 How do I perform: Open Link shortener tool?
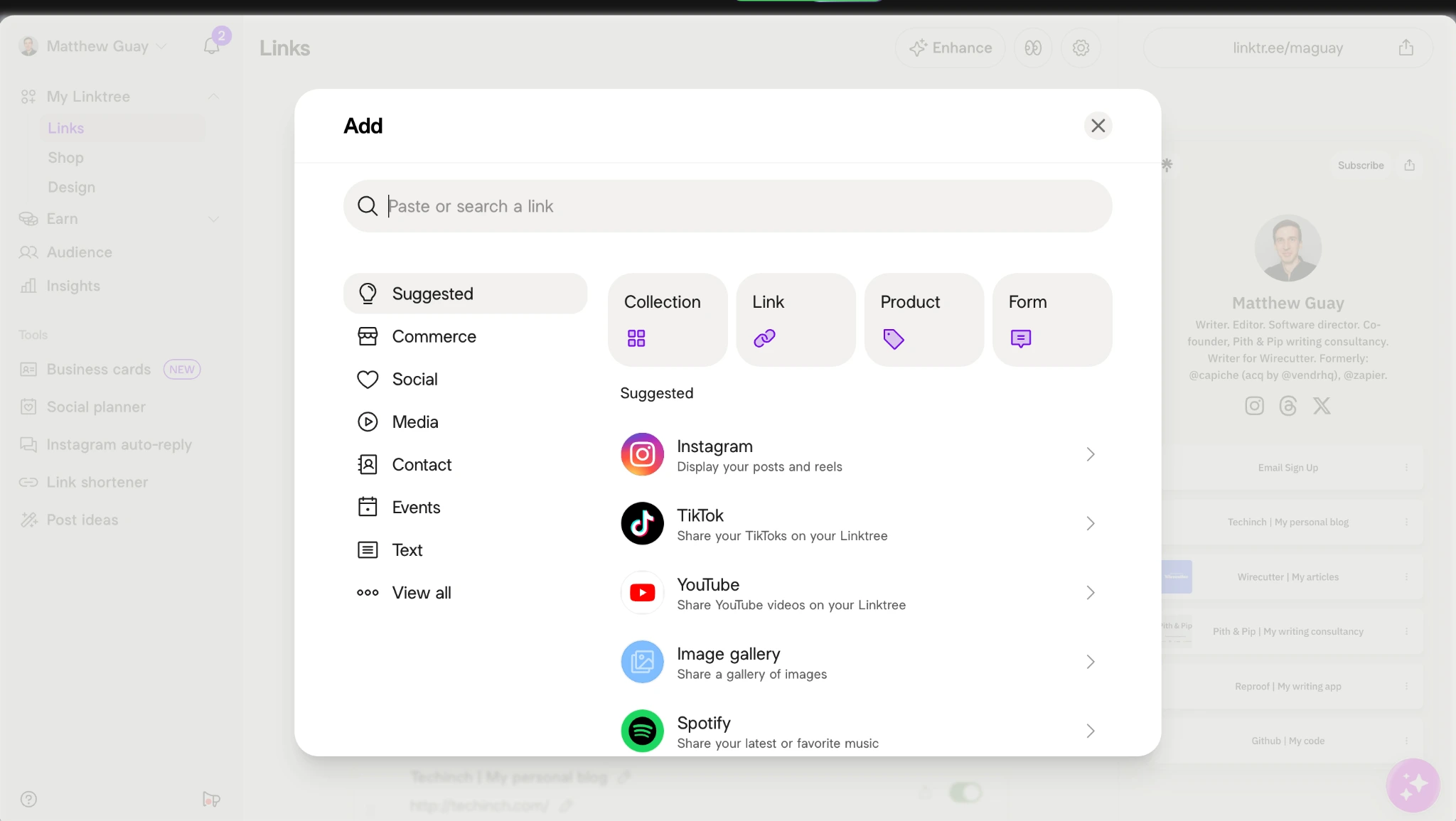pos(84,483)
